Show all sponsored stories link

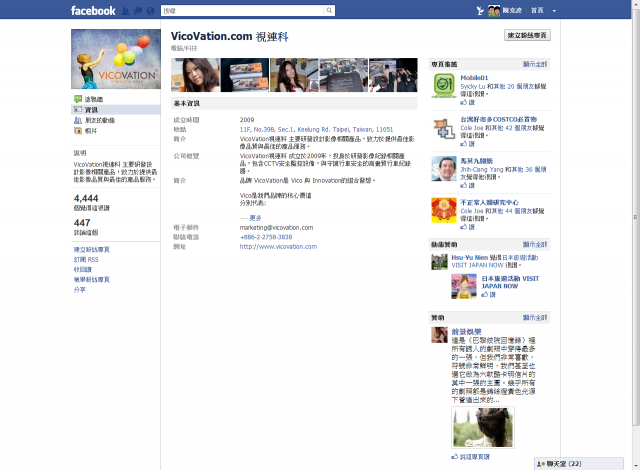pyautogui.click(x=535, y=245)
